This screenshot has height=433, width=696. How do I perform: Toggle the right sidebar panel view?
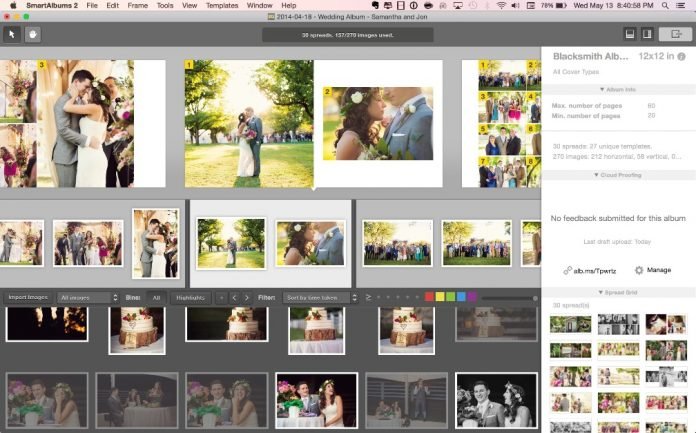pyautogui.click(x=647, y=34)
